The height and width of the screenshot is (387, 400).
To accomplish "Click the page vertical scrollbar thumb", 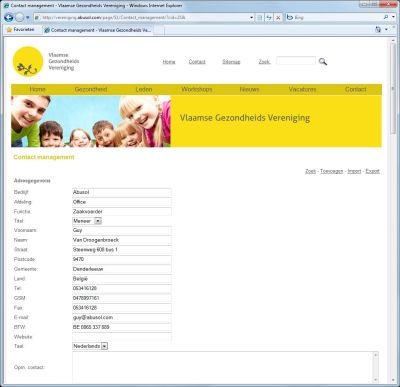I will [393, 88].
